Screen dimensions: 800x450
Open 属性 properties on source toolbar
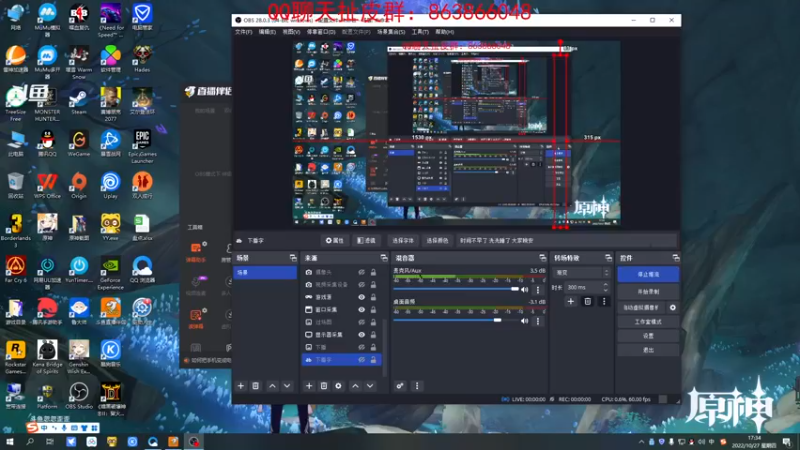click(x=335, y=240)
